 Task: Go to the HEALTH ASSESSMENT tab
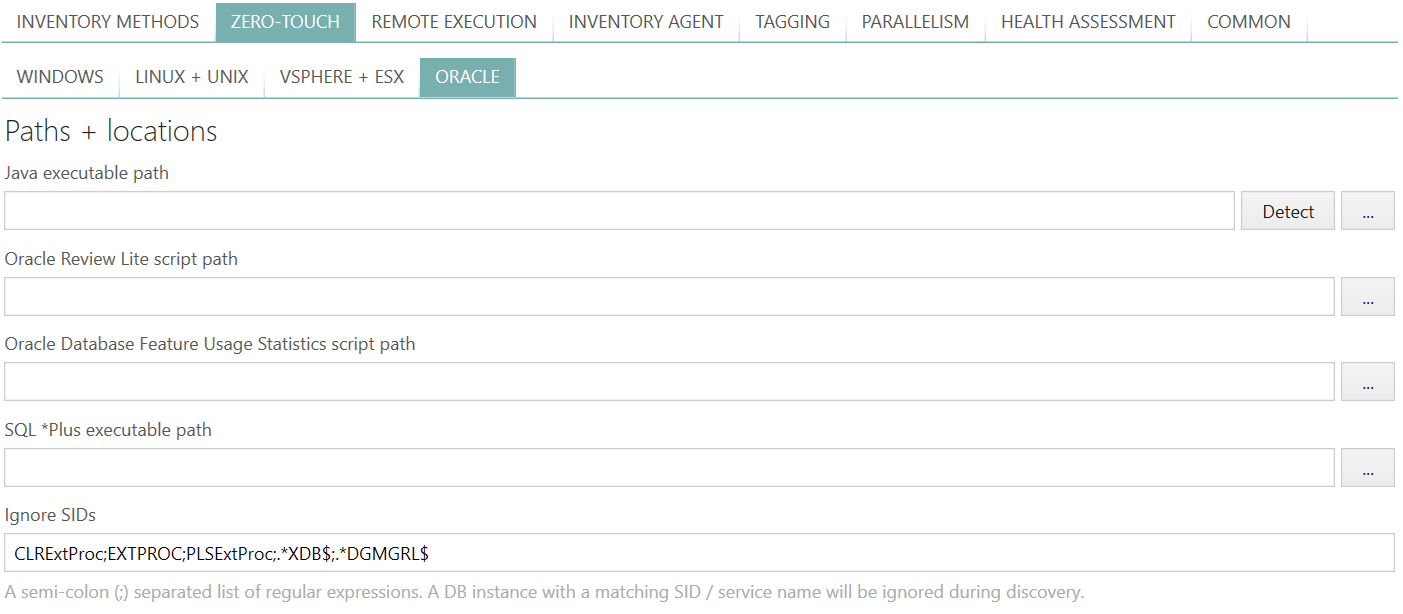[x=1088, y=21]
